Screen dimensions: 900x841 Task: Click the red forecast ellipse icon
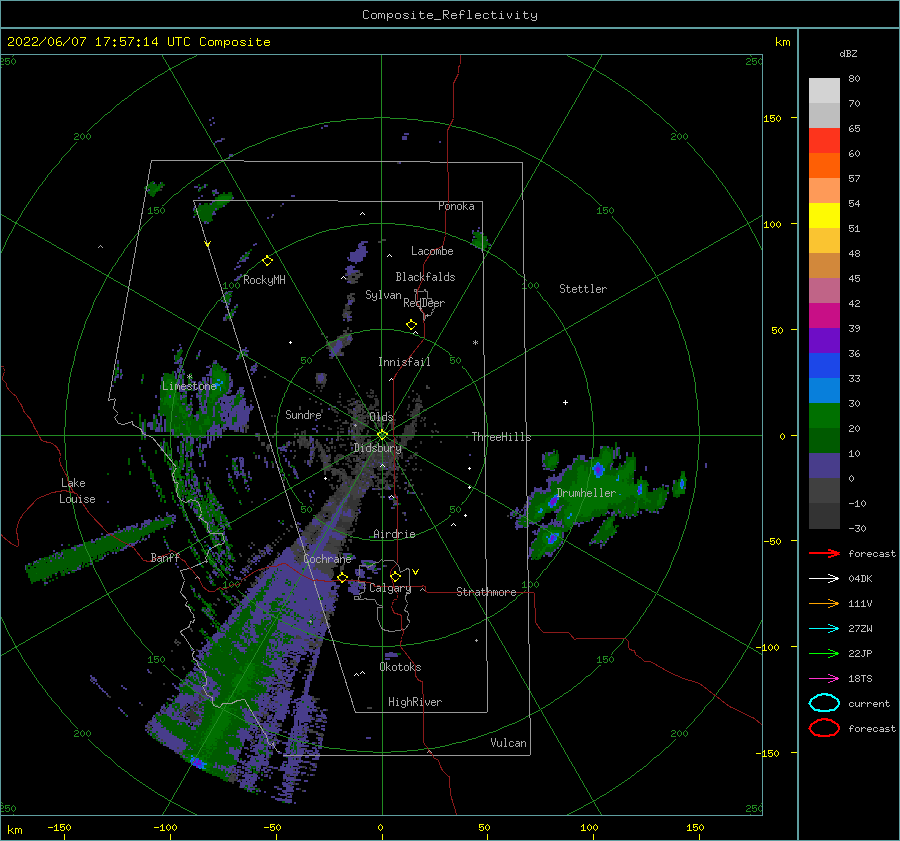824,728
